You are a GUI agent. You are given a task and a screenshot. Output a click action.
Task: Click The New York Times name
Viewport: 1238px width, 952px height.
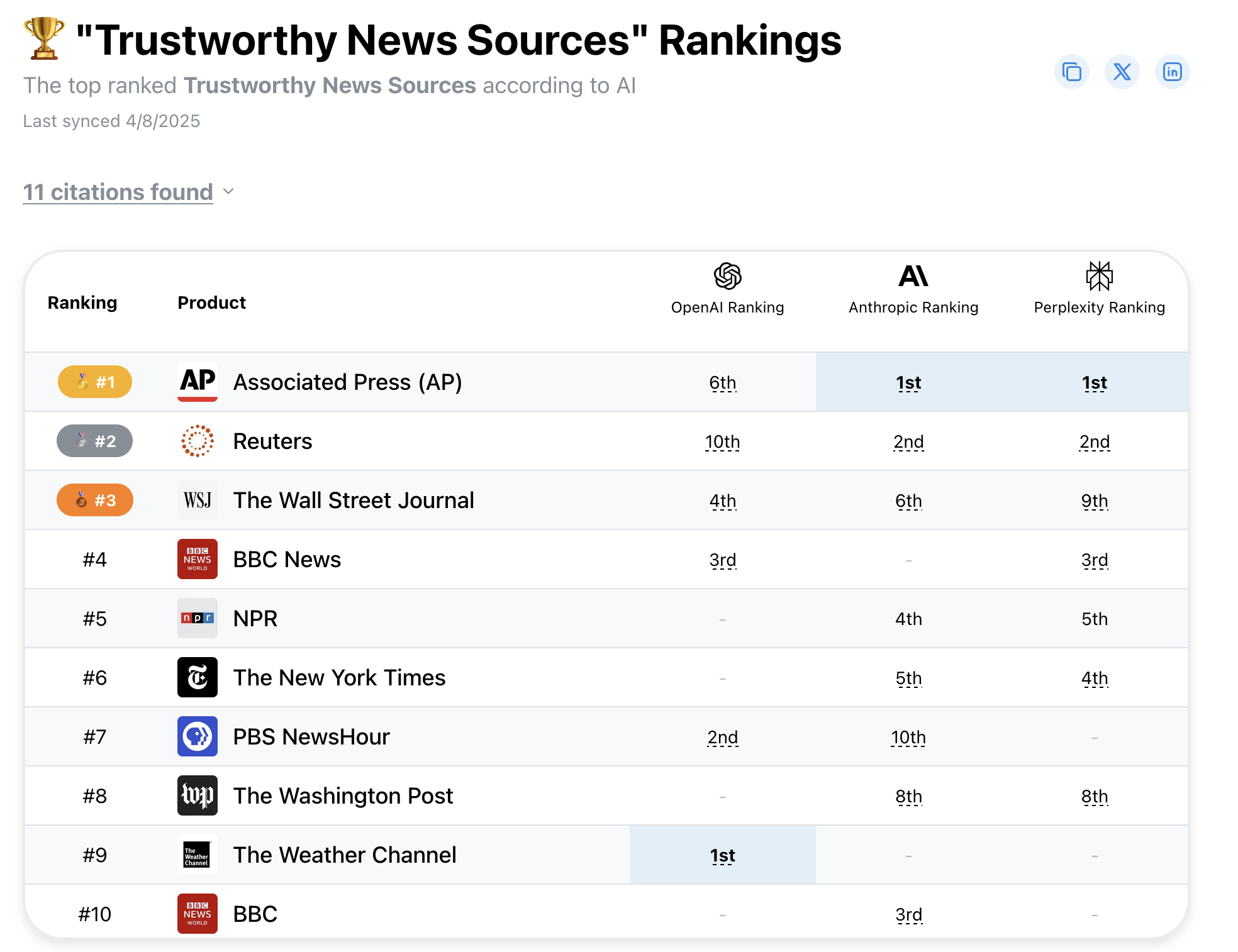[x=339, y=678]
